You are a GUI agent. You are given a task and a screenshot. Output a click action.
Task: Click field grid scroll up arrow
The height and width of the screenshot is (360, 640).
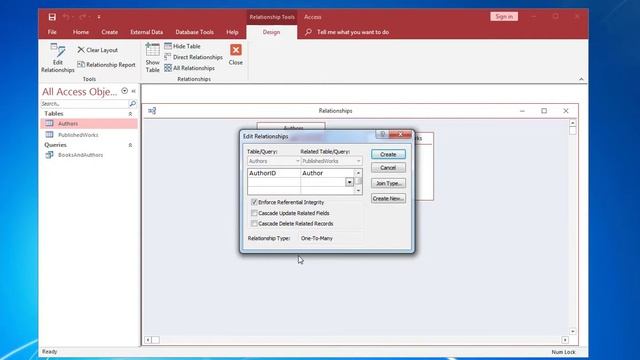[358, 173]
